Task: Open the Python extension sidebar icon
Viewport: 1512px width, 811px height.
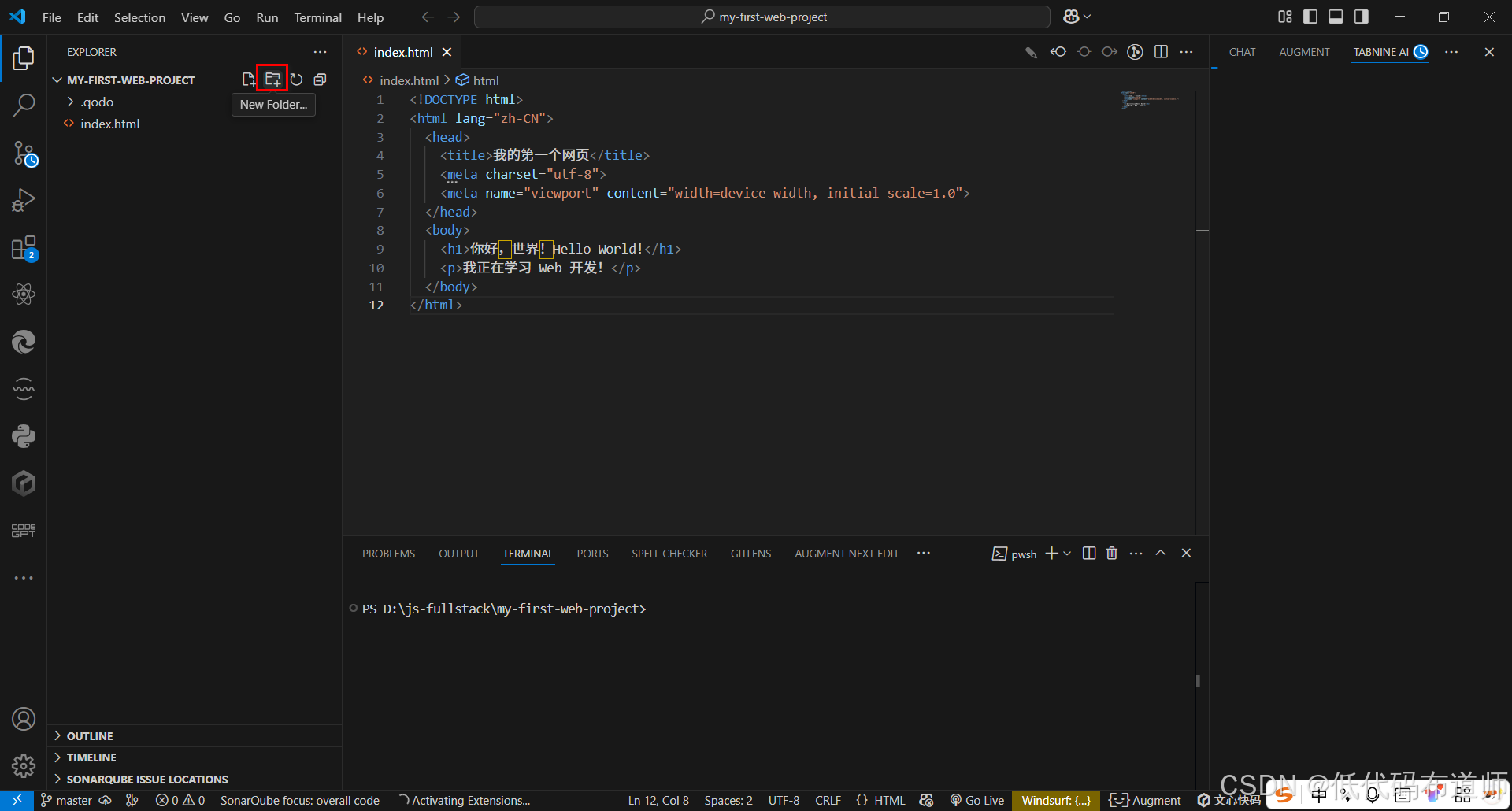Action: [24, 436]
